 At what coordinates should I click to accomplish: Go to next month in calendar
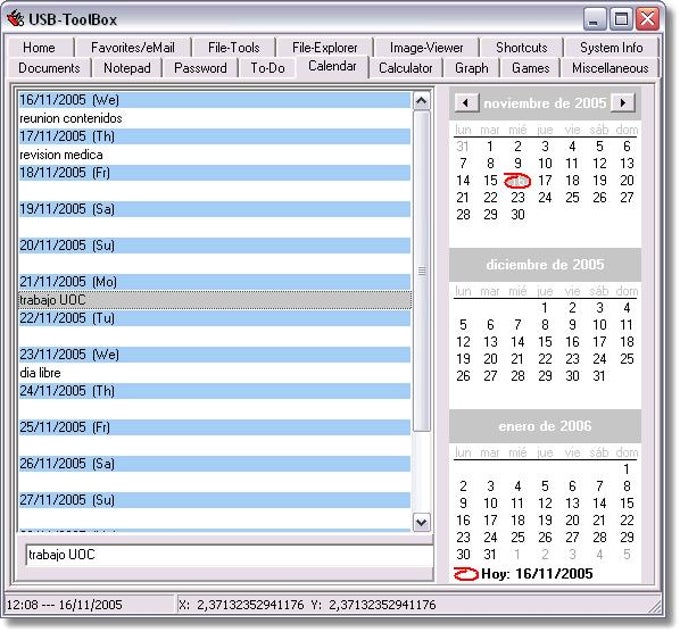623,103
